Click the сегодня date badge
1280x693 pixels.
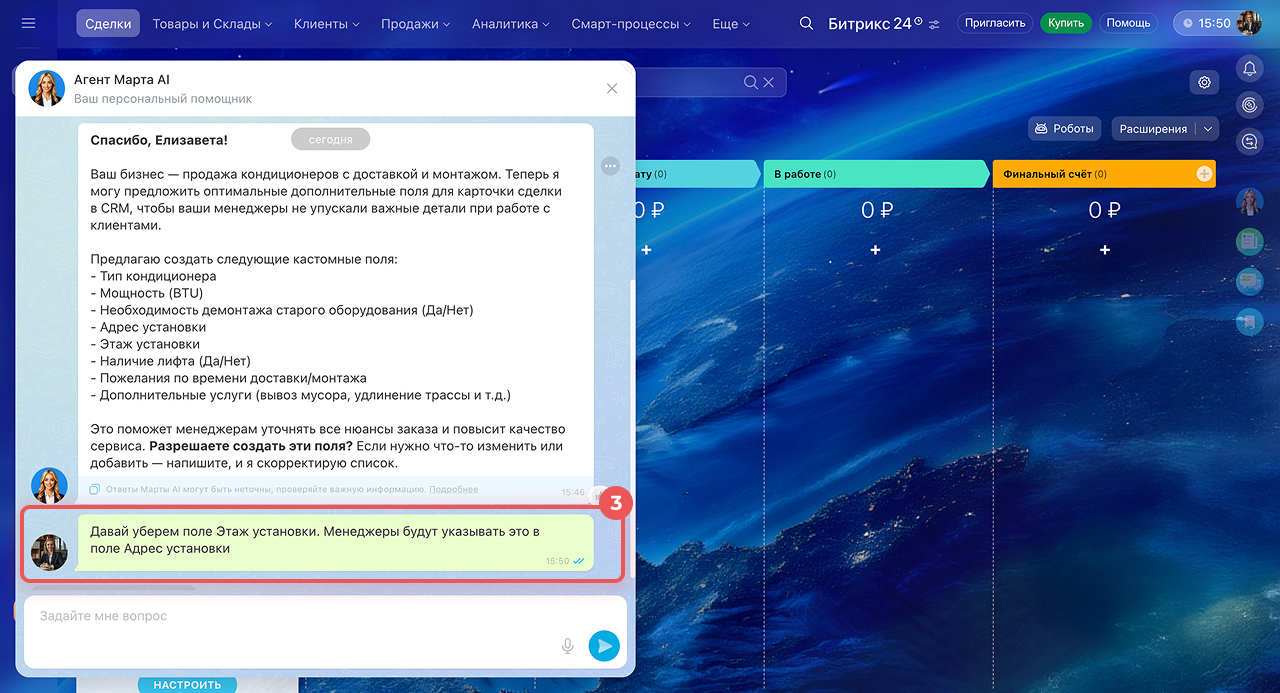point(330,140)
